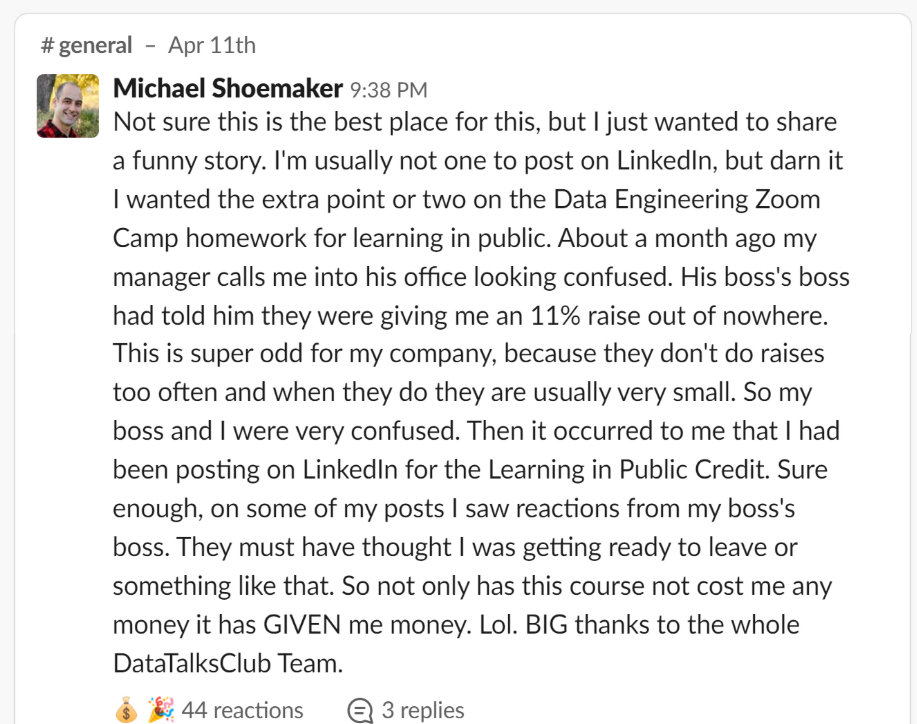Click the 11% raise text
The width and height of the screenshot is (917, 724).
click(x=578, y=314)
